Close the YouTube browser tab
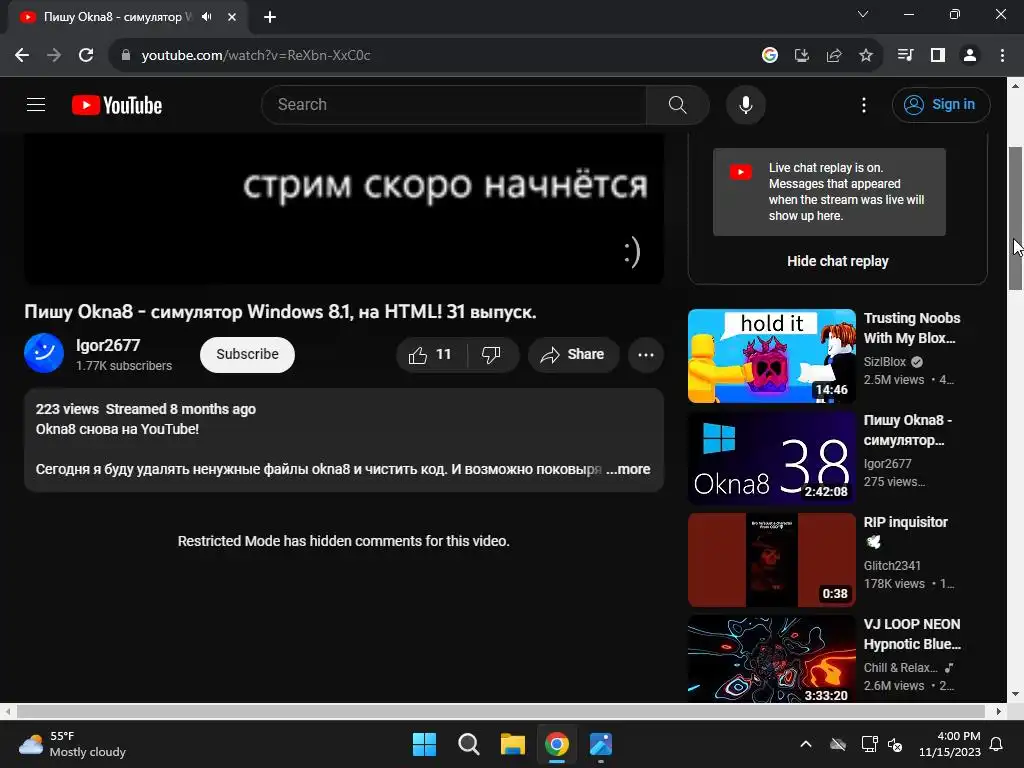Viewport: 1024px width, 768px height. 232,17
